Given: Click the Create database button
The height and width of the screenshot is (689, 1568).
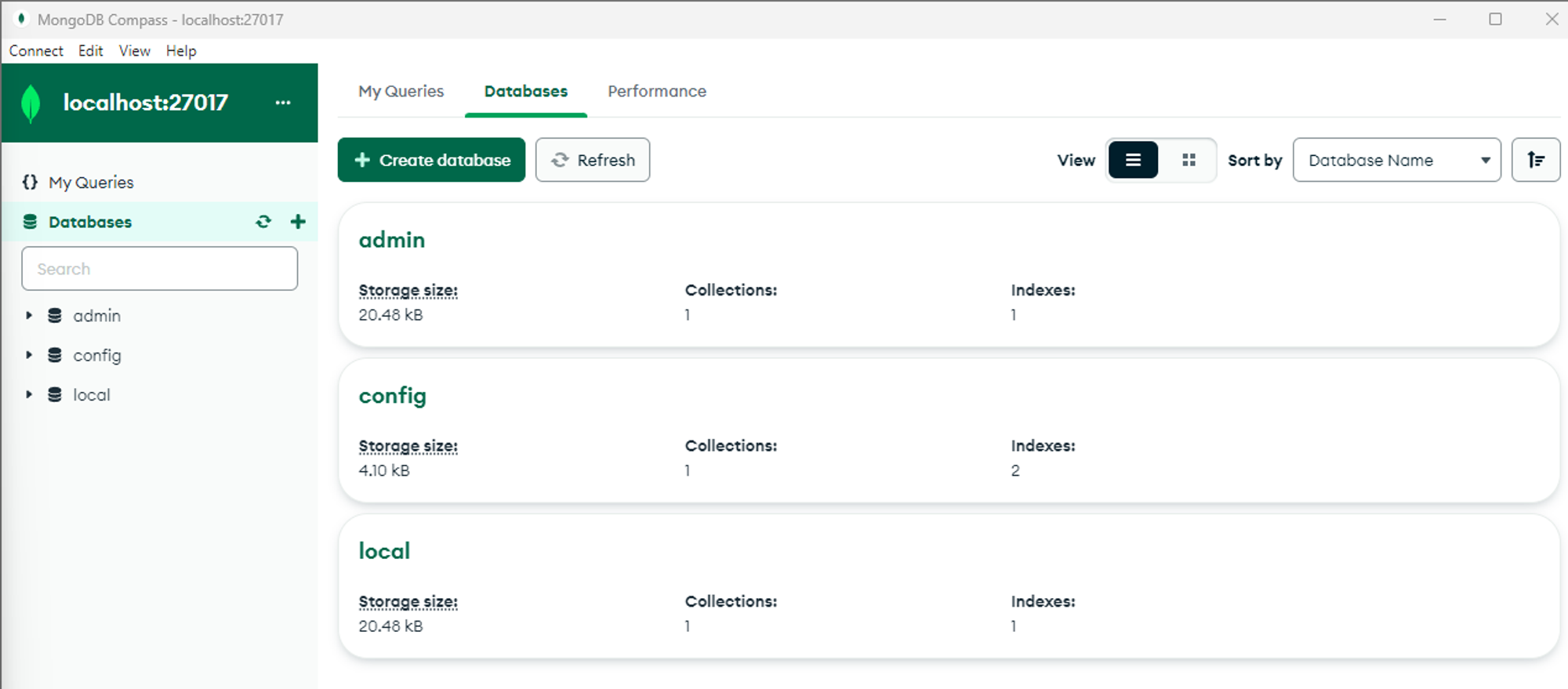Looking at the screenshot, I should click(x=431, y=160).
